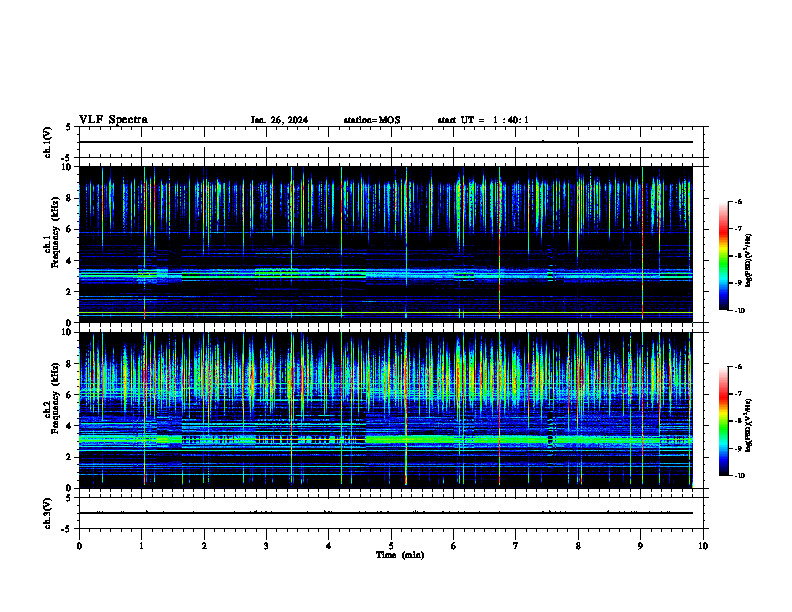Click the ch.1(V) waveform trace panel
The width and height of the screenshot is (792, 612).
(x=391, y=142)
